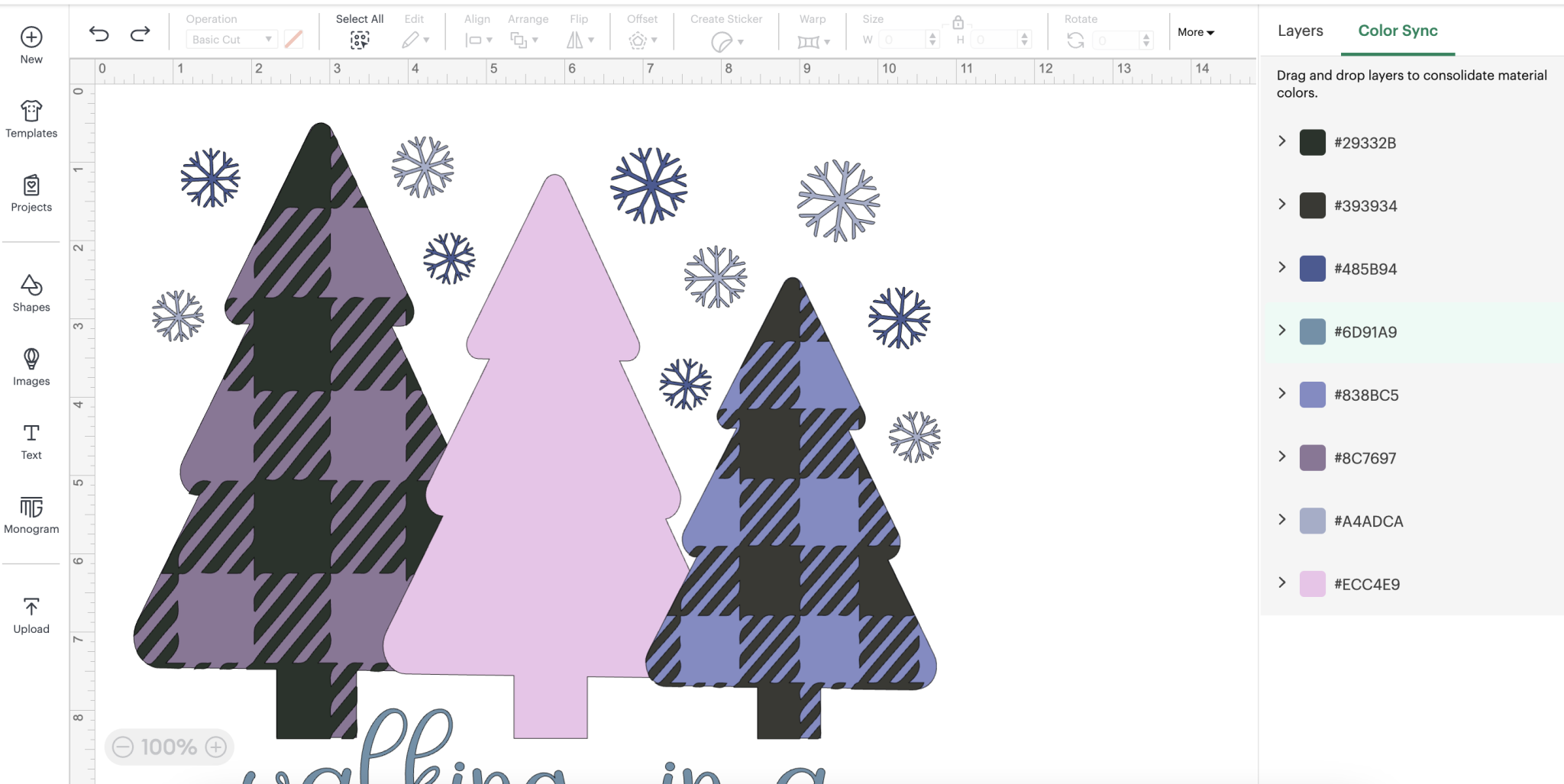Click the Upload icon
The image size is (1564, 784).
click(31, 605)
